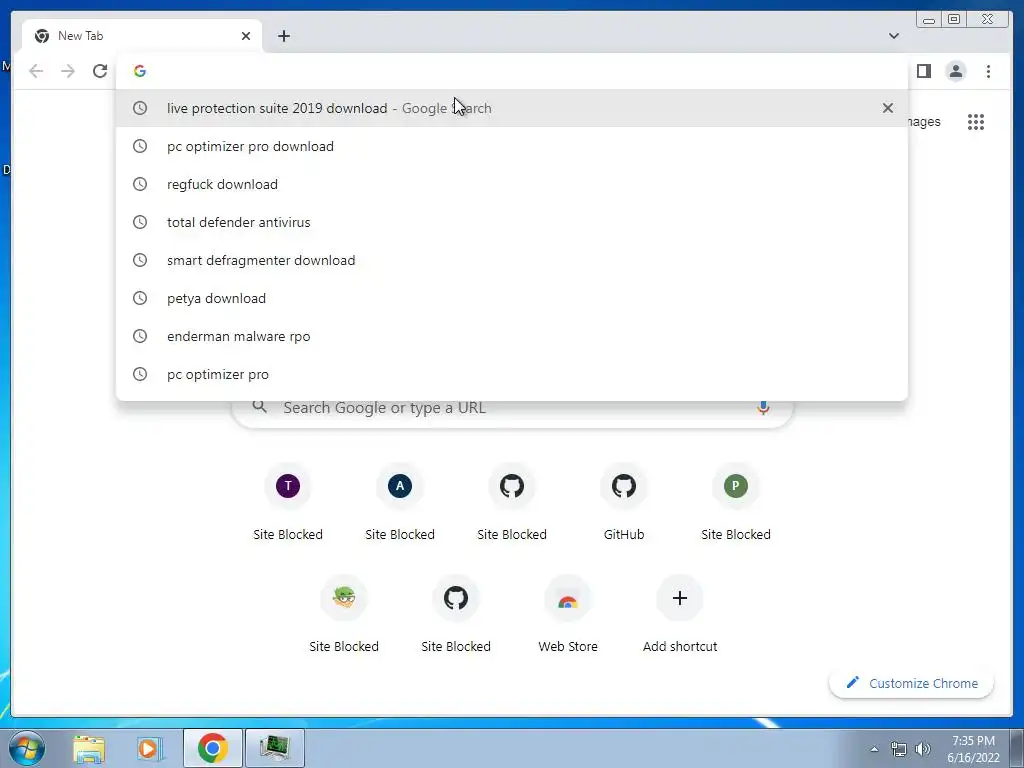
Task: Choose the last 'pc optimizer pro' suggestion
Action: click(511, 374)
